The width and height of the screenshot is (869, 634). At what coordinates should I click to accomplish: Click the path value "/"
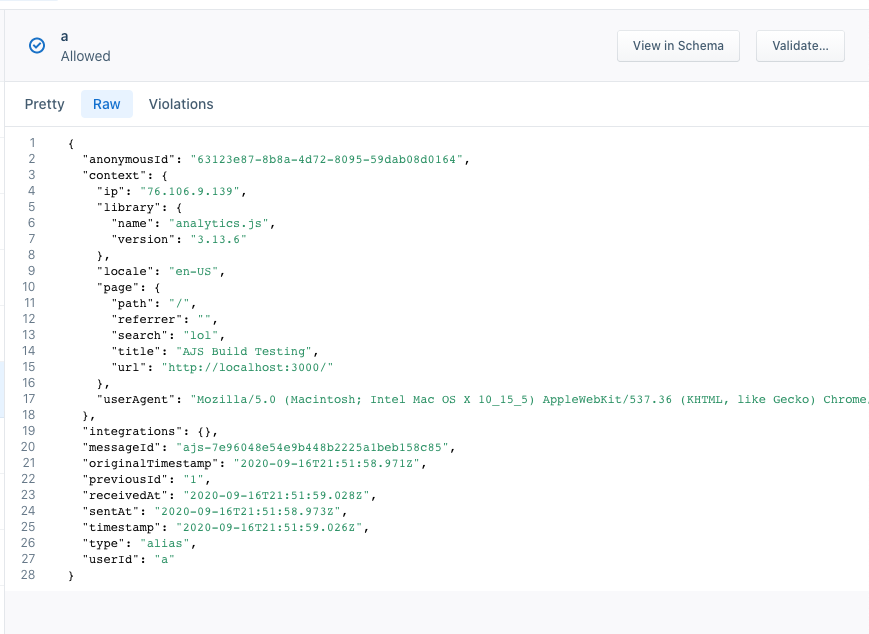point(179,304)
